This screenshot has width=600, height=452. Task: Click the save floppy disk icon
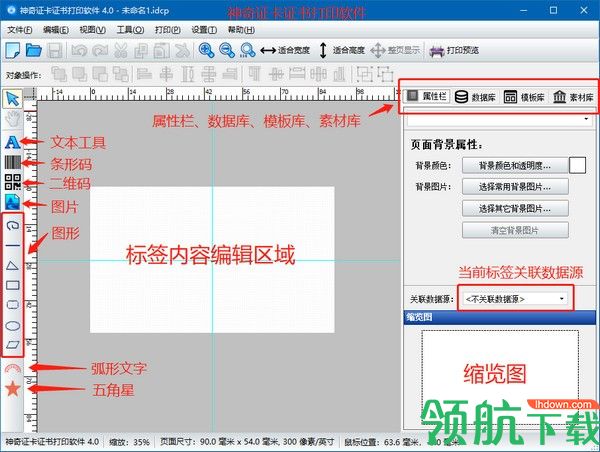coord(54,51)
